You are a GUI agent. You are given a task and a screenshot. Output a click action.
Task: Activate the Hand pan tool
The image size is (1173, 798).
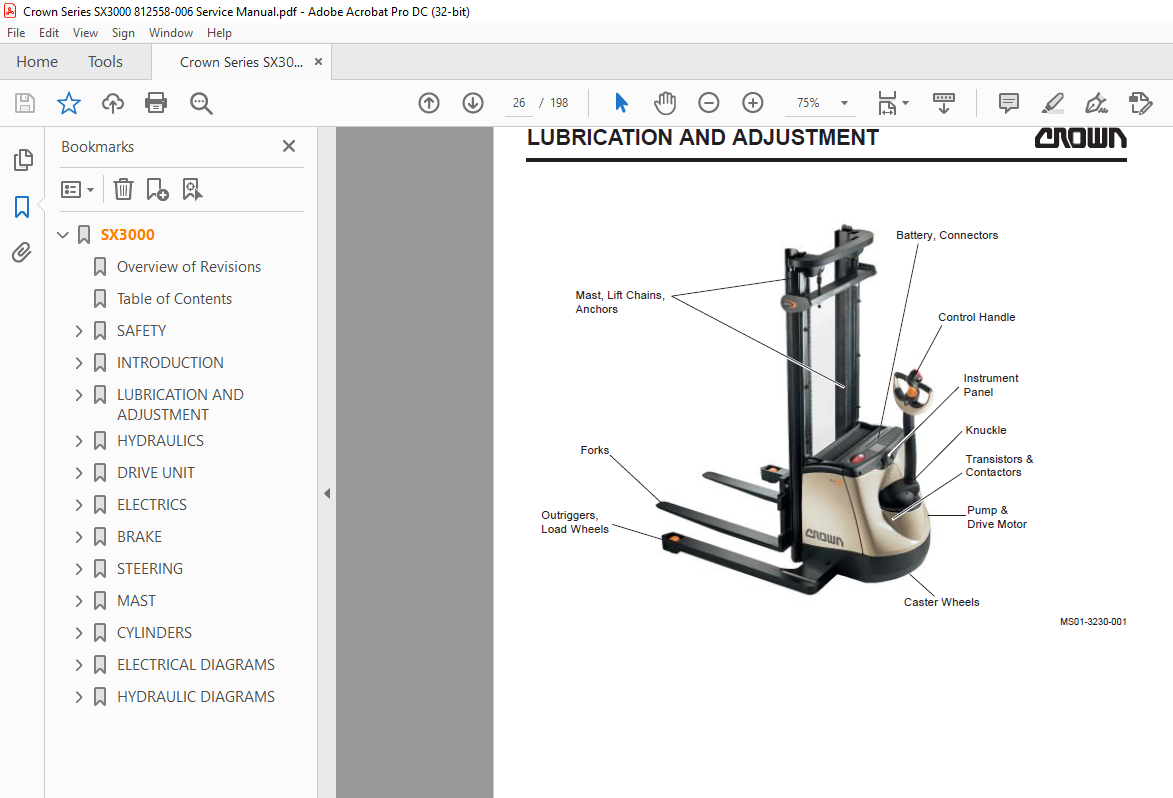tap(664, 103)
